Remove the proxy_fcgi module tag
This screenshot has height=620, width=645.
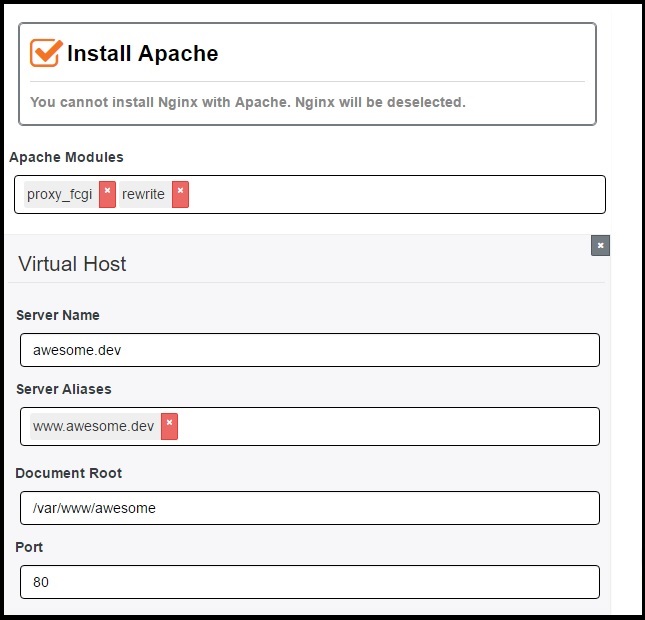click(107, 194)
